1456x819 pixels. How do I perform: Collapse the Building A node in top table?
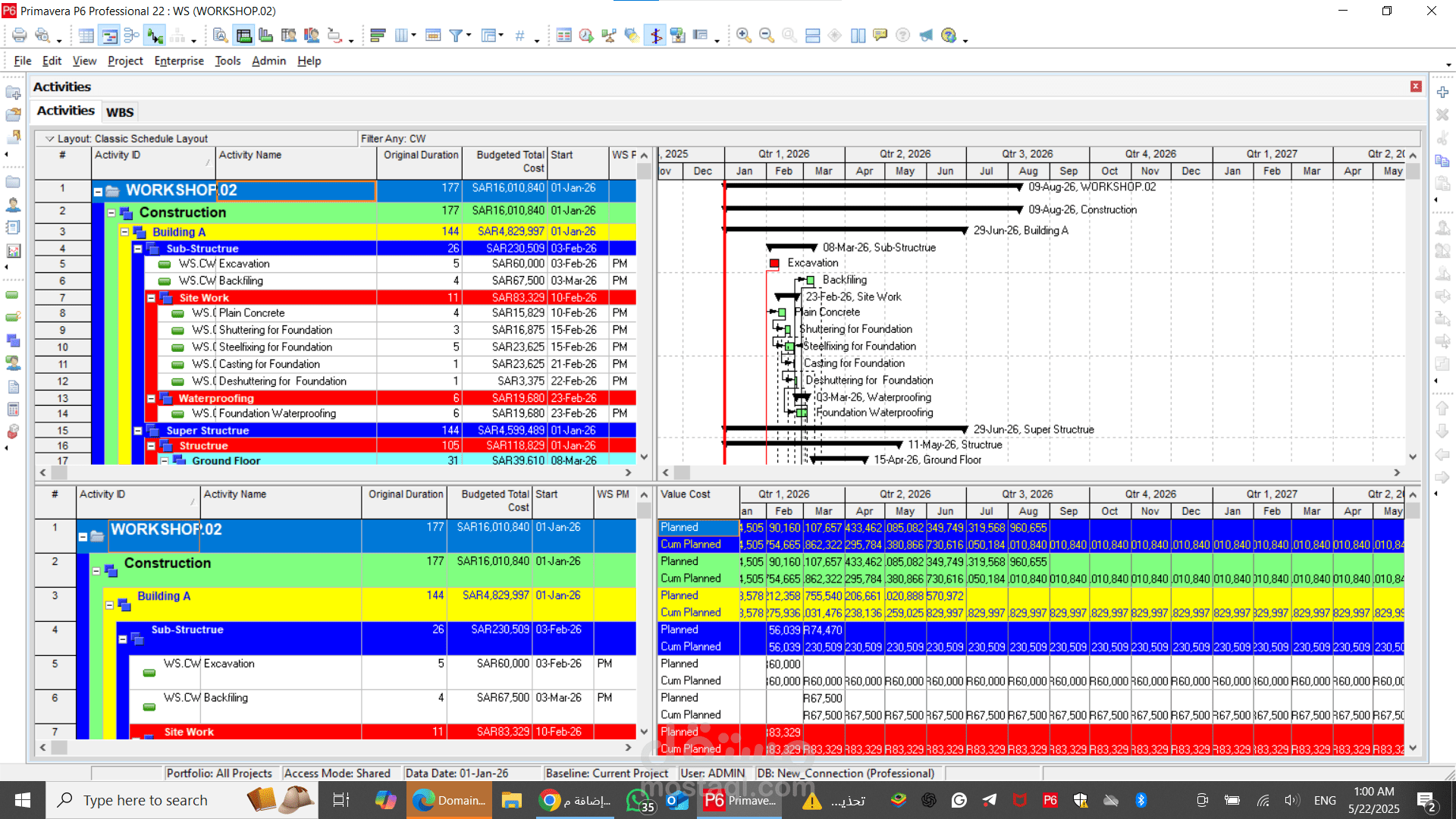[124, 232]
